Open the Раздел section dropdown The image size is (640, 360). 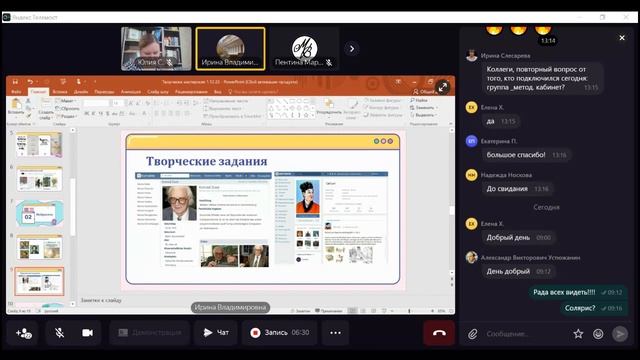point(67,116)
